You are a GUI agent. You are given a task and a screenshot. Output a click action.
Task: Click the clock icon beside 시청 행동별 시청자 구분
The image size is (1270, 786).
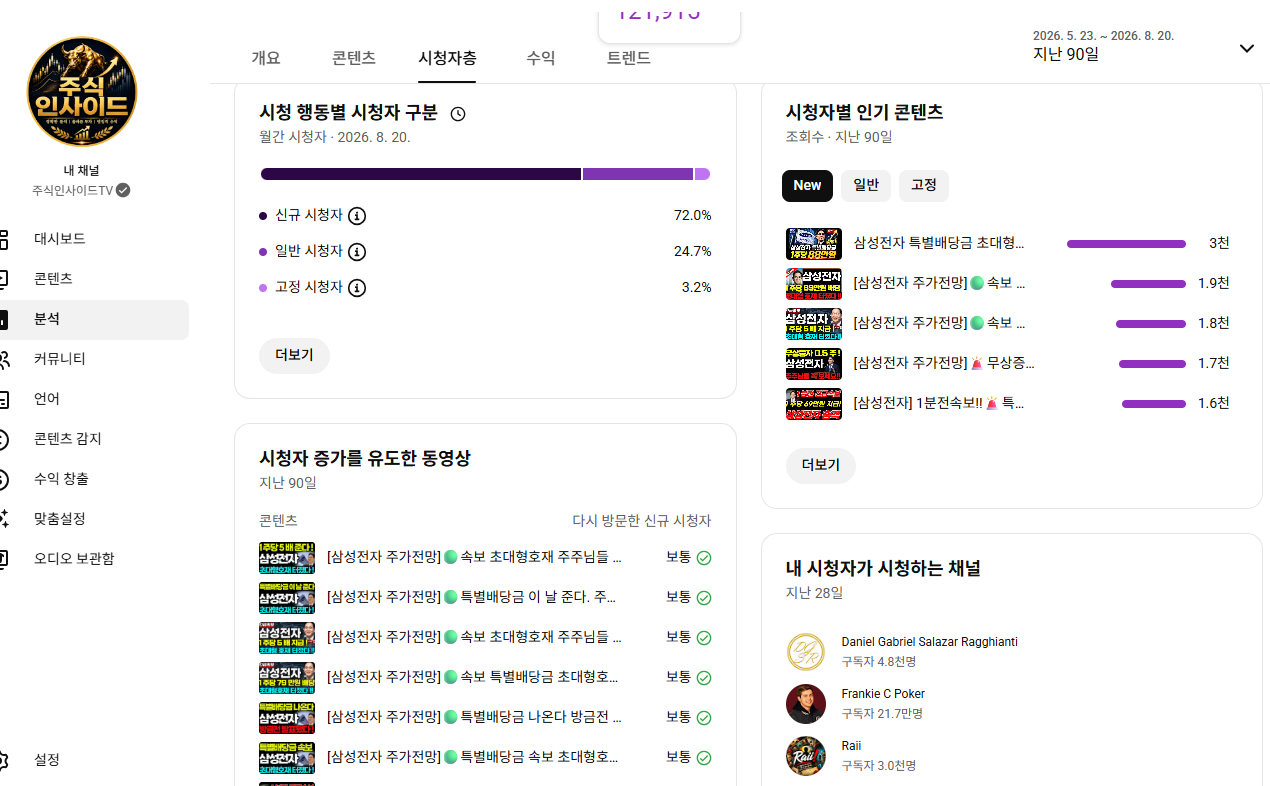click(x=458, y=114)
